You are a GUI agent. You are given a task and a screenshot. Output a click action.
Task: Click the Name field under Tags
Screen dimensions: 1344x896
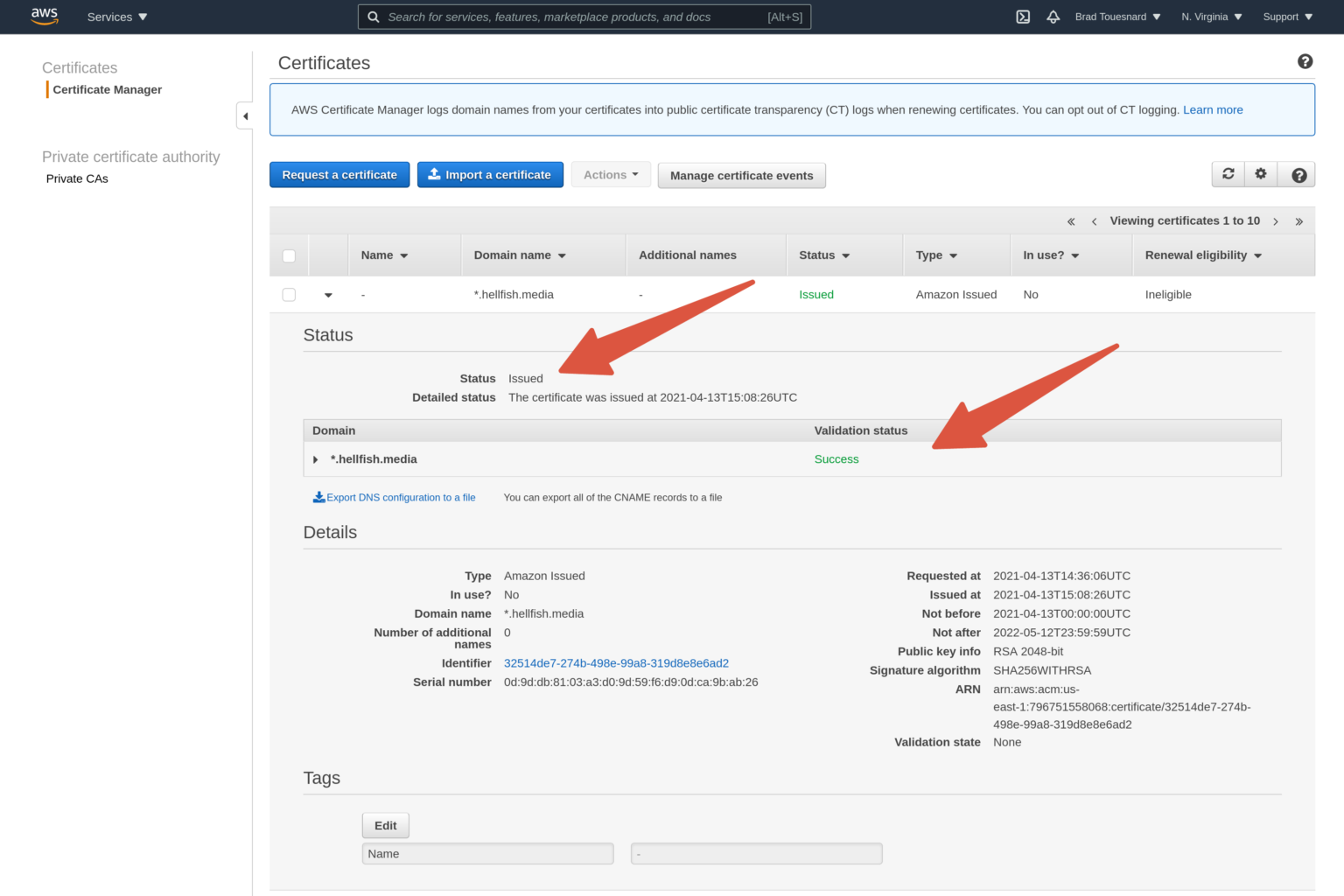[487, 853]
